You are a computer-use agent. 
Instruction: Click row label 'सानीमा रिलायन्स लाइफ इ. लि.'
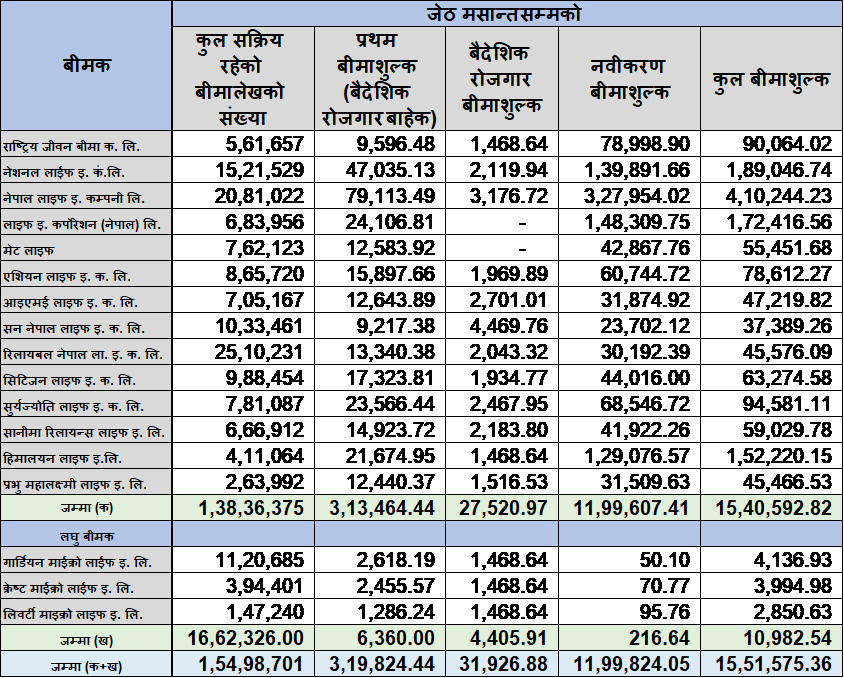click(83, 432)
